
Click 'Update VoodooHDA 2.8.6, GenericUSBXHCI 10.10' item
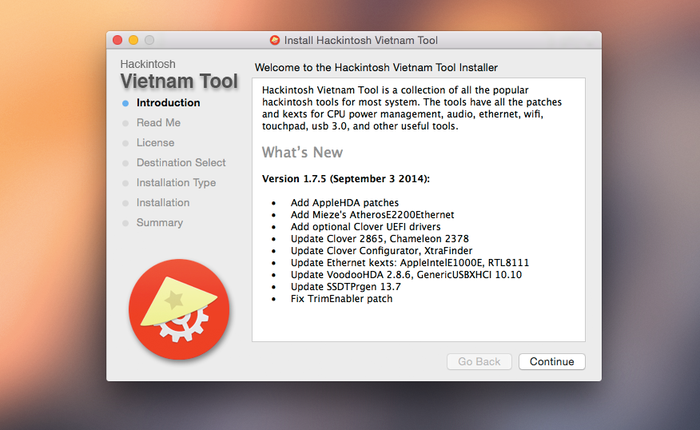point(406,275)
